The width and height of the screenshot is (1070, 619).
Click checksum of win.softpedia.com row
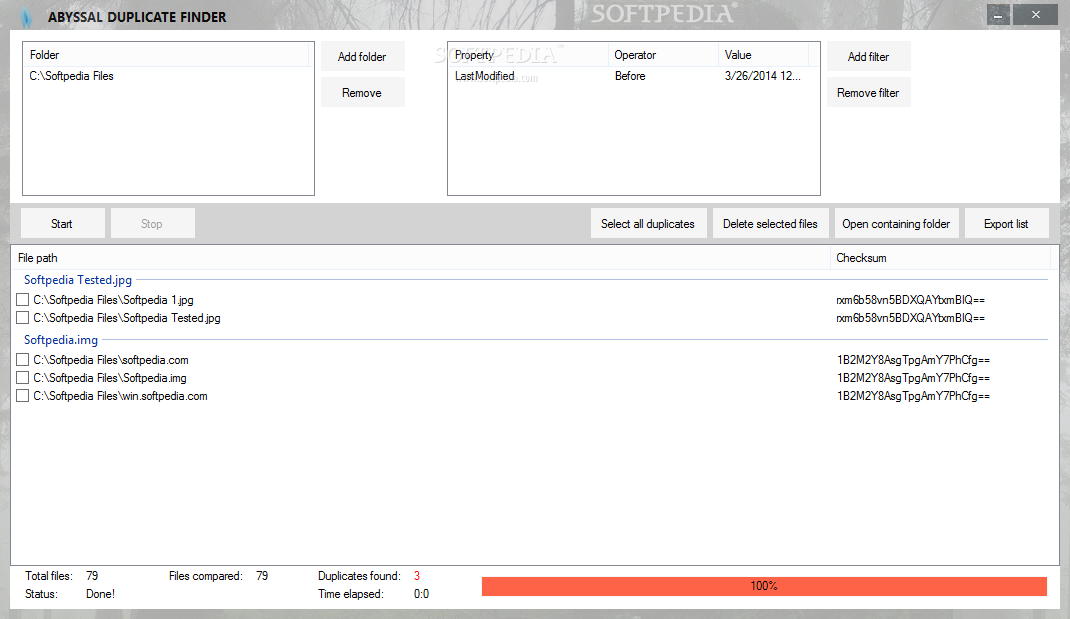[x=913, y=396]
